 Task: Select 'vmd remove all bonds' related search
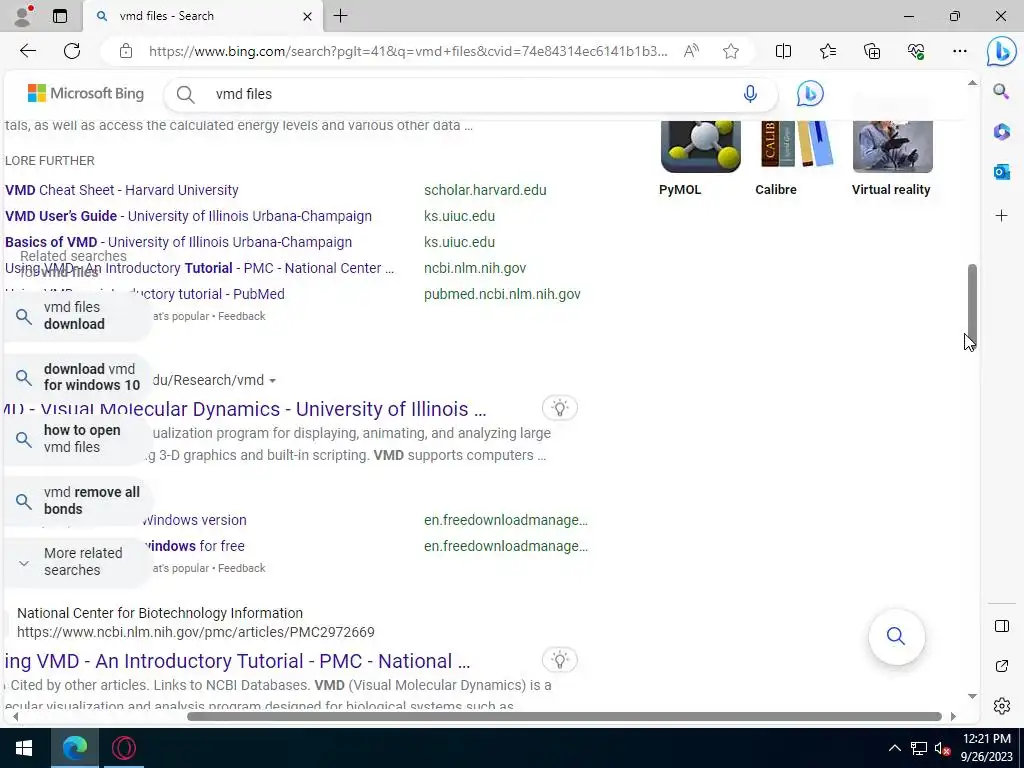point(77,501)
